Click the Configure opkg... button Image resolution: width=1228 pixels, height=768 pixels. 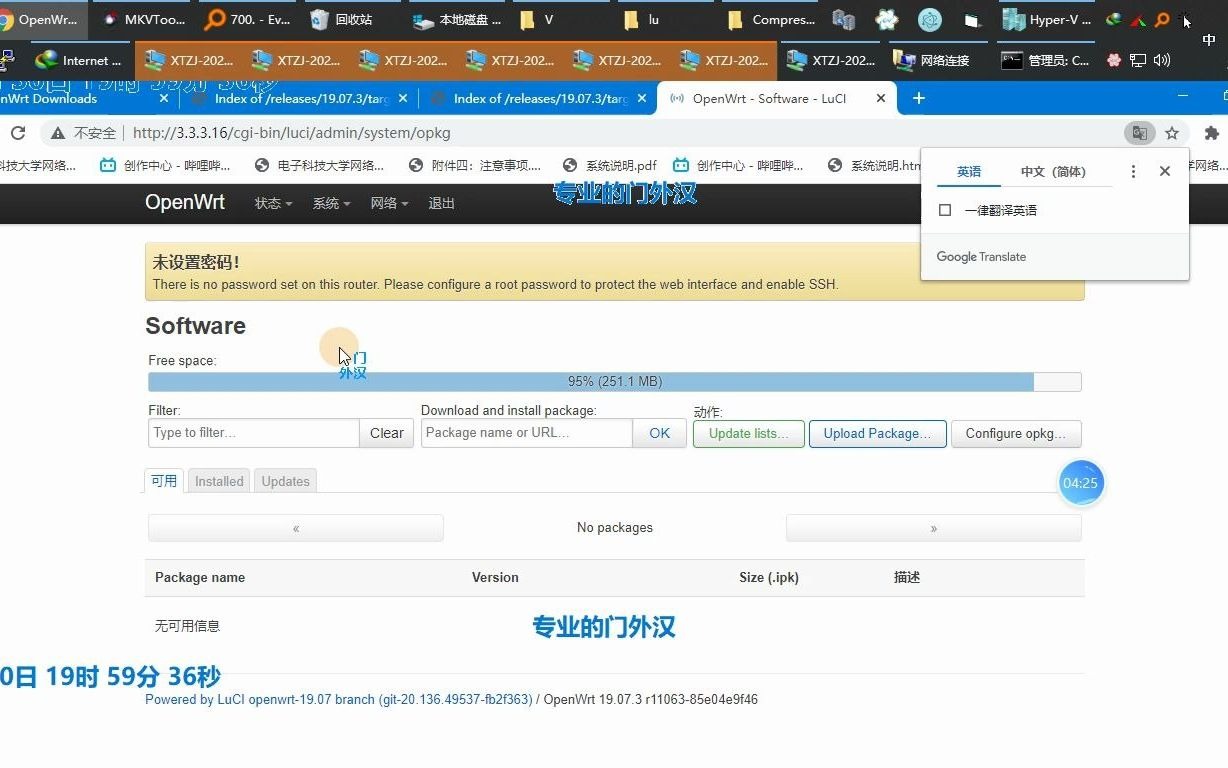tap(1016, 433)
